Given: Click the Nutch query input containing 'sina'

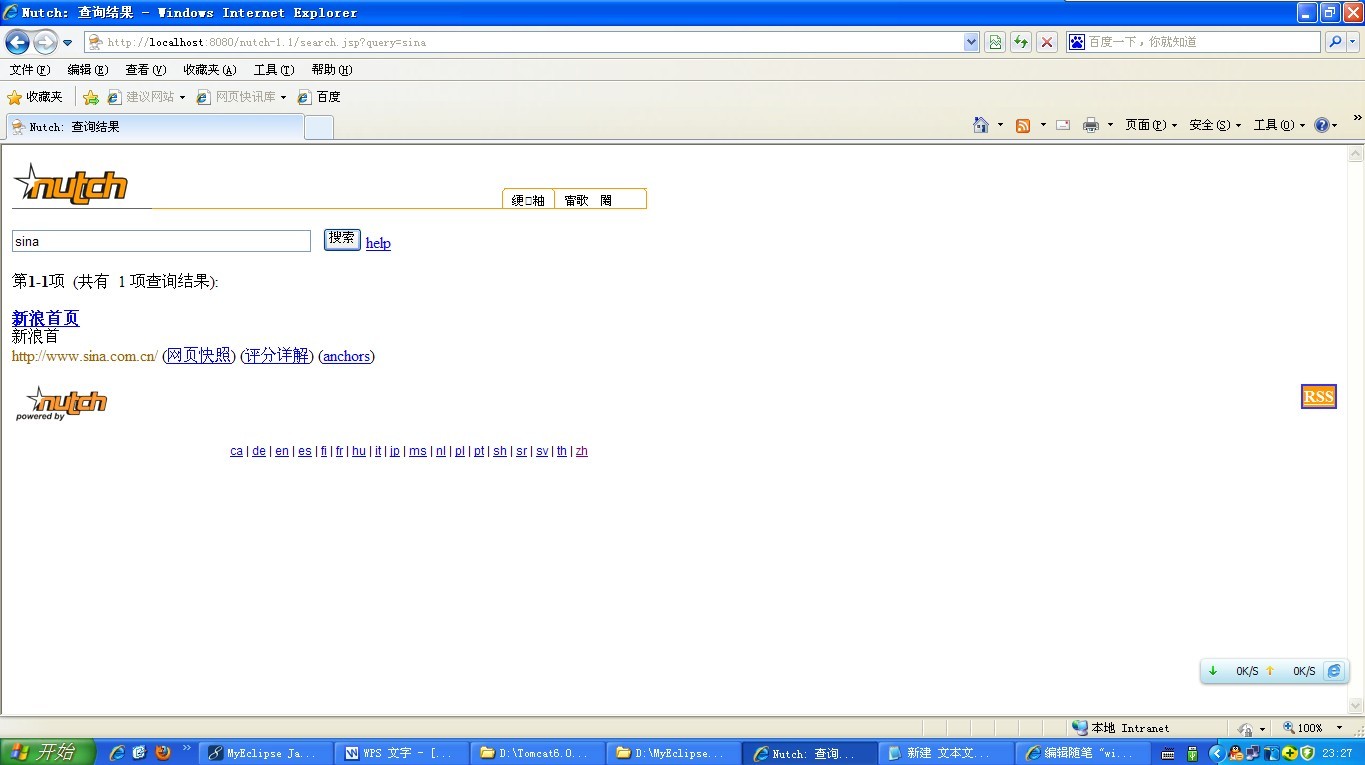Looking at the screenshot, I should pos(161,241).
